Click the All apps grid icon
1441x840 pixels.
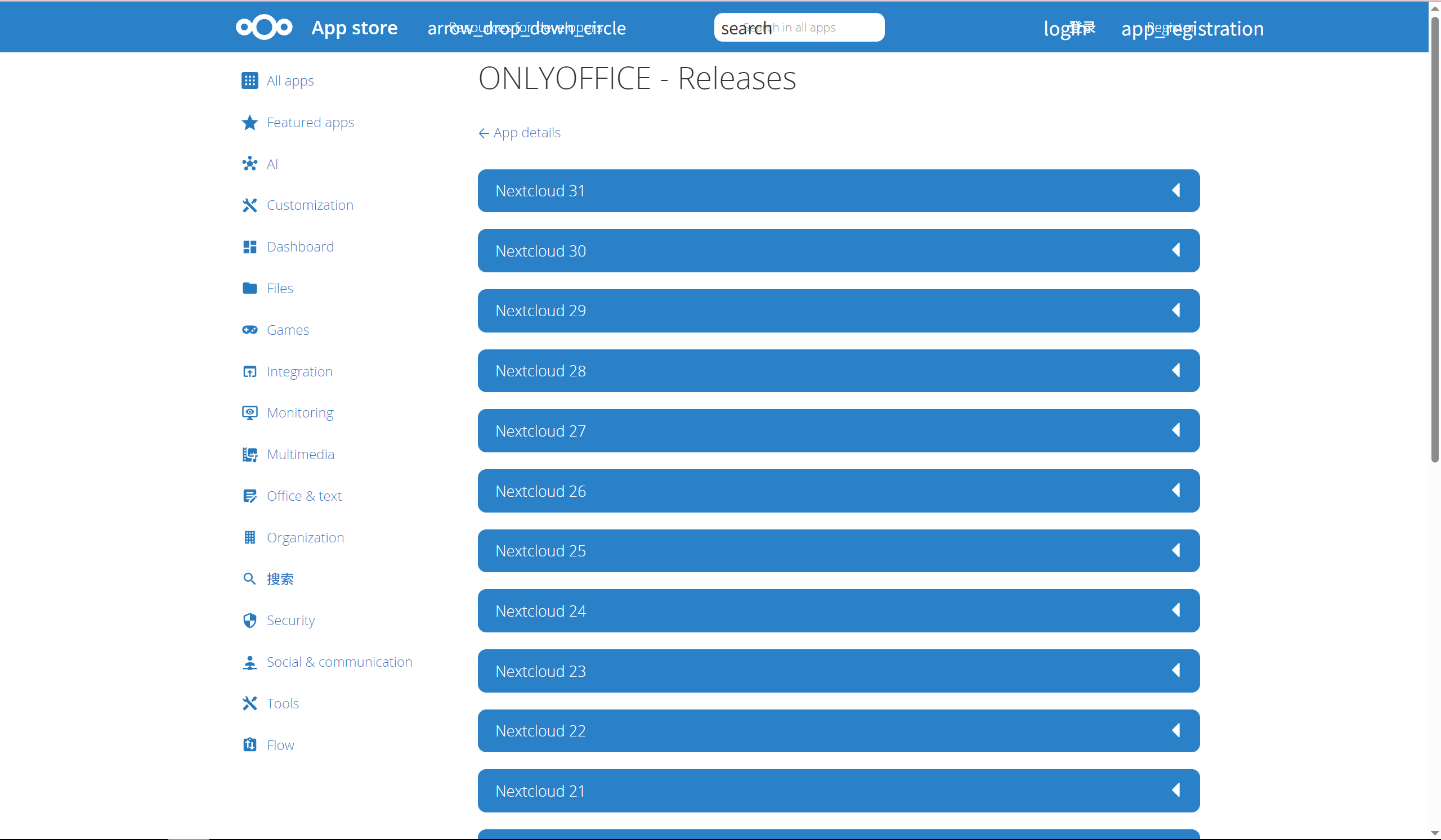249,80
